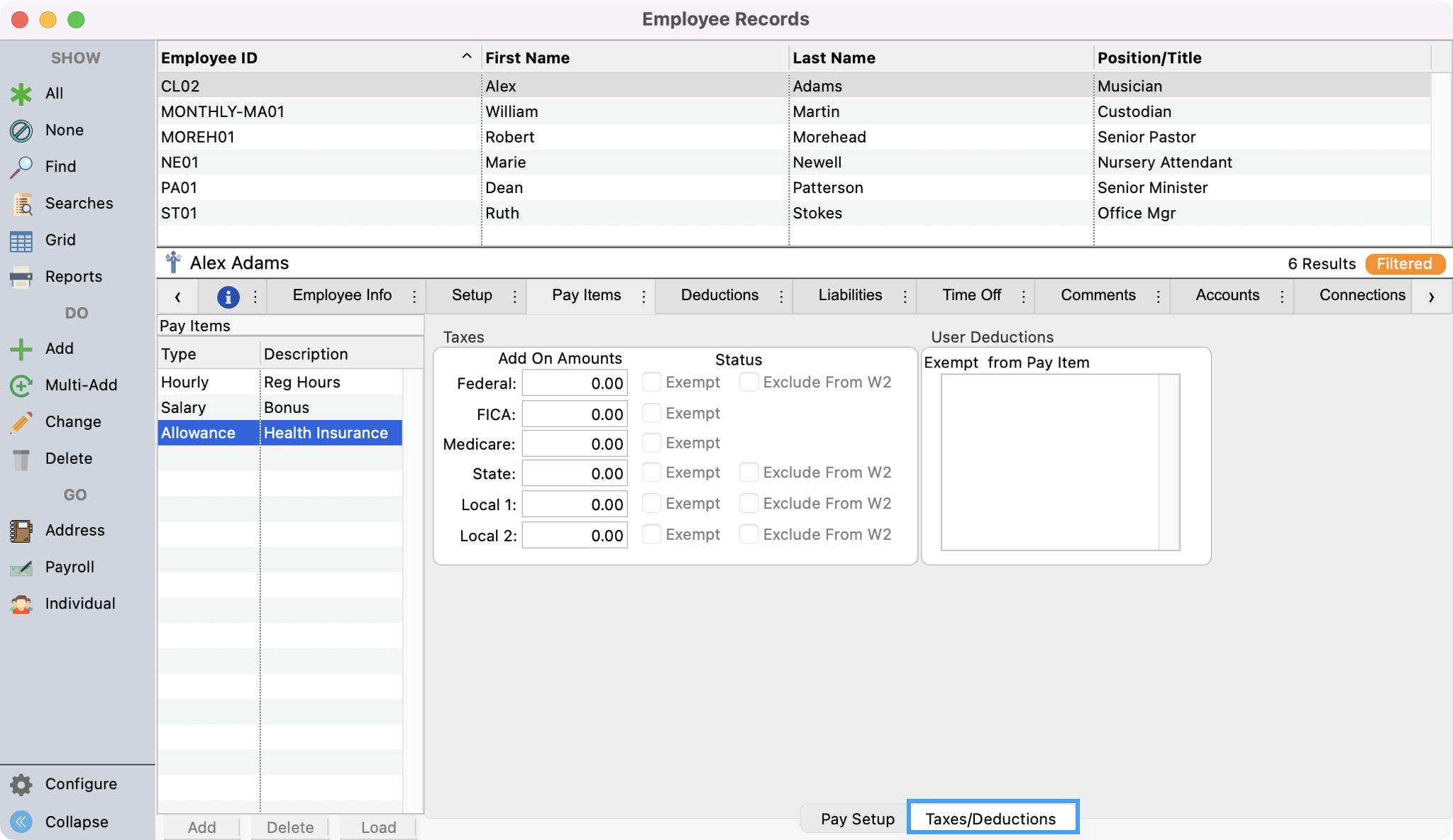Click the Load button under Pay Items
Image resolution: width=1453 pixels, height=840 pixels.
pyautogui.click(x=378, y=827)
